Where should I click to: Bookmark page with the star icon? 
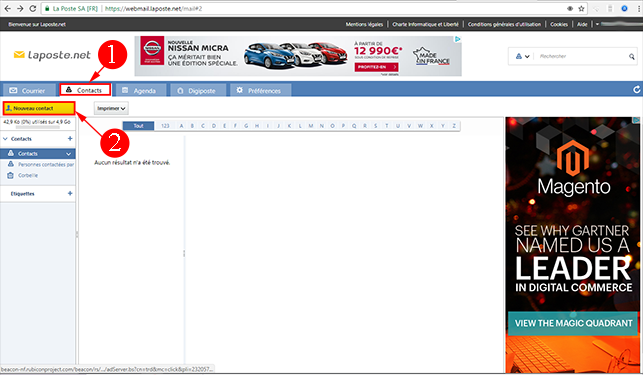click(x=581, y=9)
